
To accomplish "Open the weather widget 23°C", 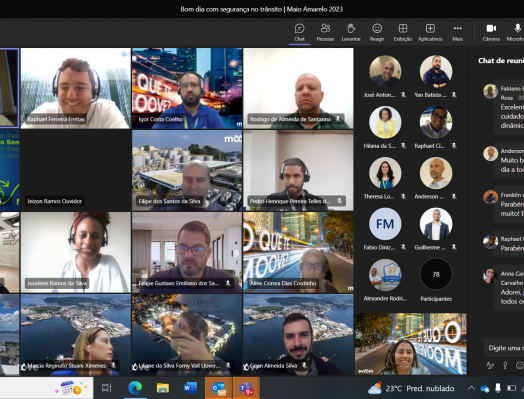I will click(411, 388).
